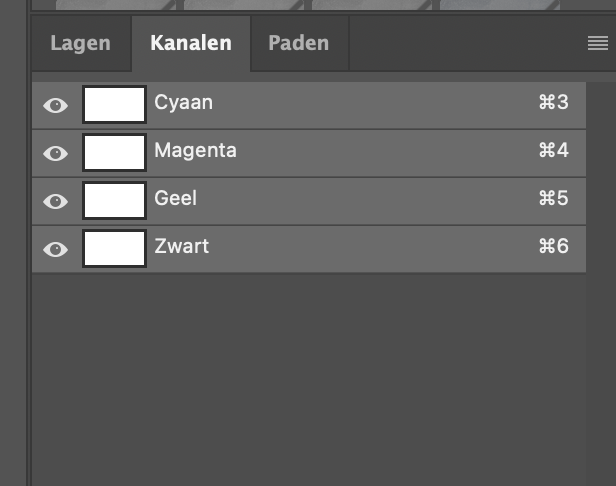Image resolution: width=616 pixels, height=486 pixels.
Task: Choose the Geel channel label
Action: pyautogui.click(x=175, y=198)
